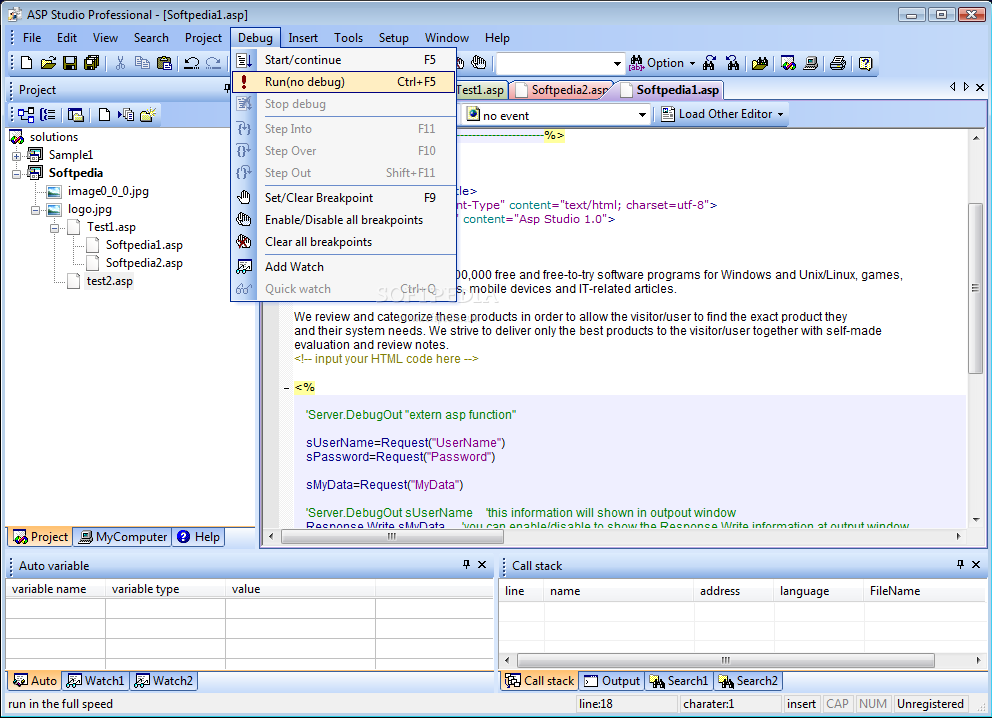Switch to the Watch2 tab
Screen dimensions: 992x718
pyautogui.click(x=164, y=681)
